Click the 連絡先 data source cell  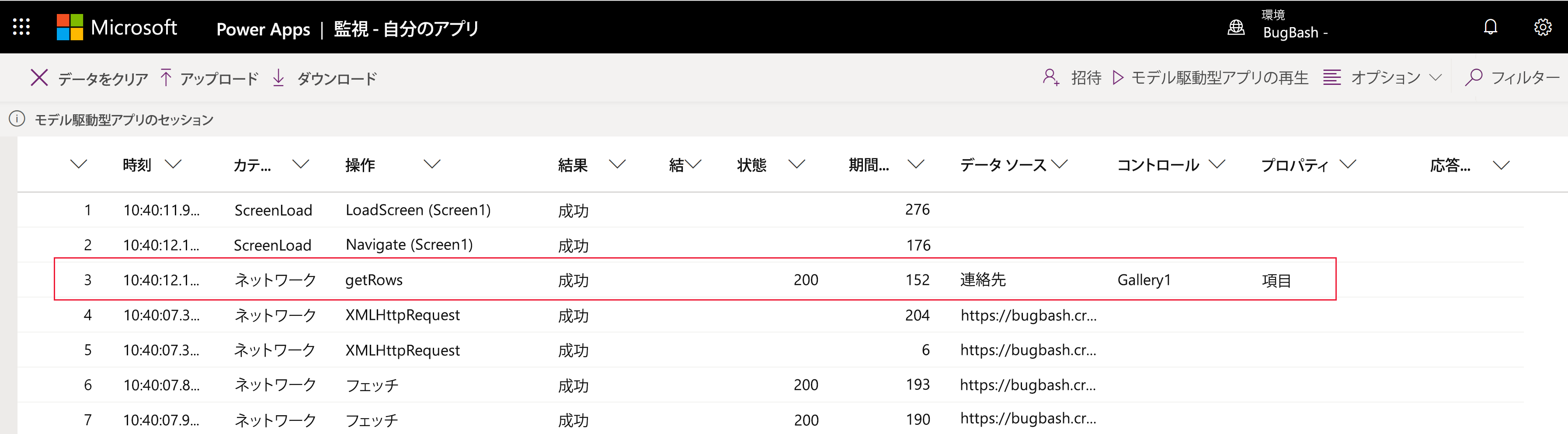(x=983, y=280)
